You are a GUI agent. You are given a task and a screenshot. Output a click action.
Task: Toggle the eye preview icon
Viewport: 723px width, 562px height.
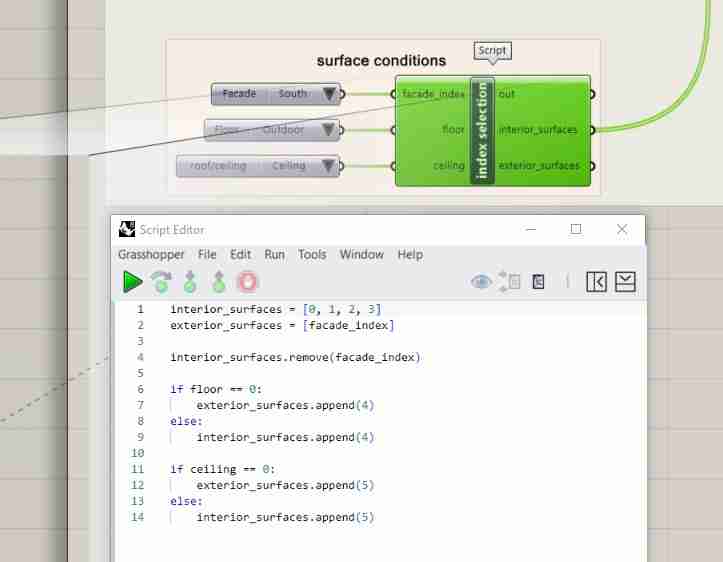pyautogui.click(x=482, y=282)
